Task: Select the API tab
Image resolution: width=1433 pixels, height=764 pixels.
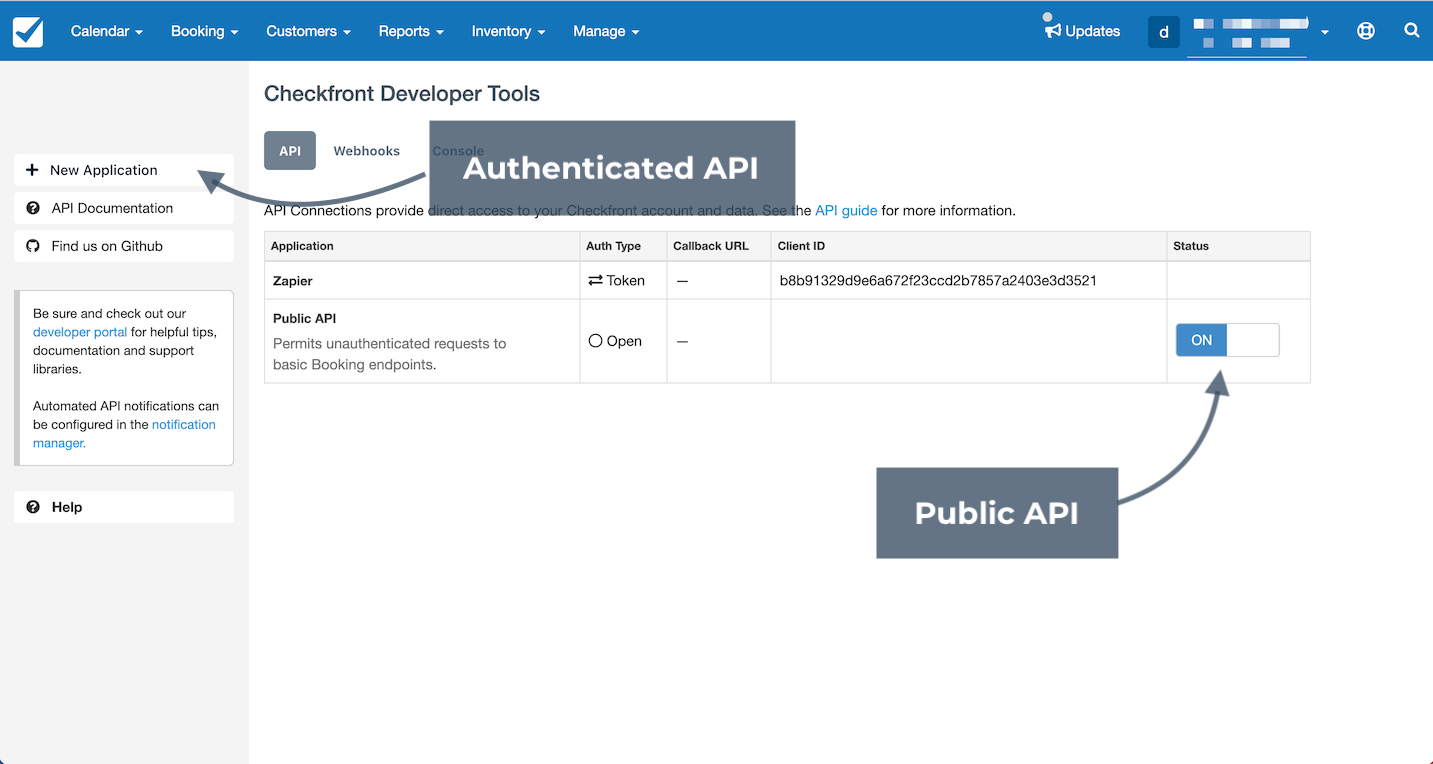Action: point(290,151)
